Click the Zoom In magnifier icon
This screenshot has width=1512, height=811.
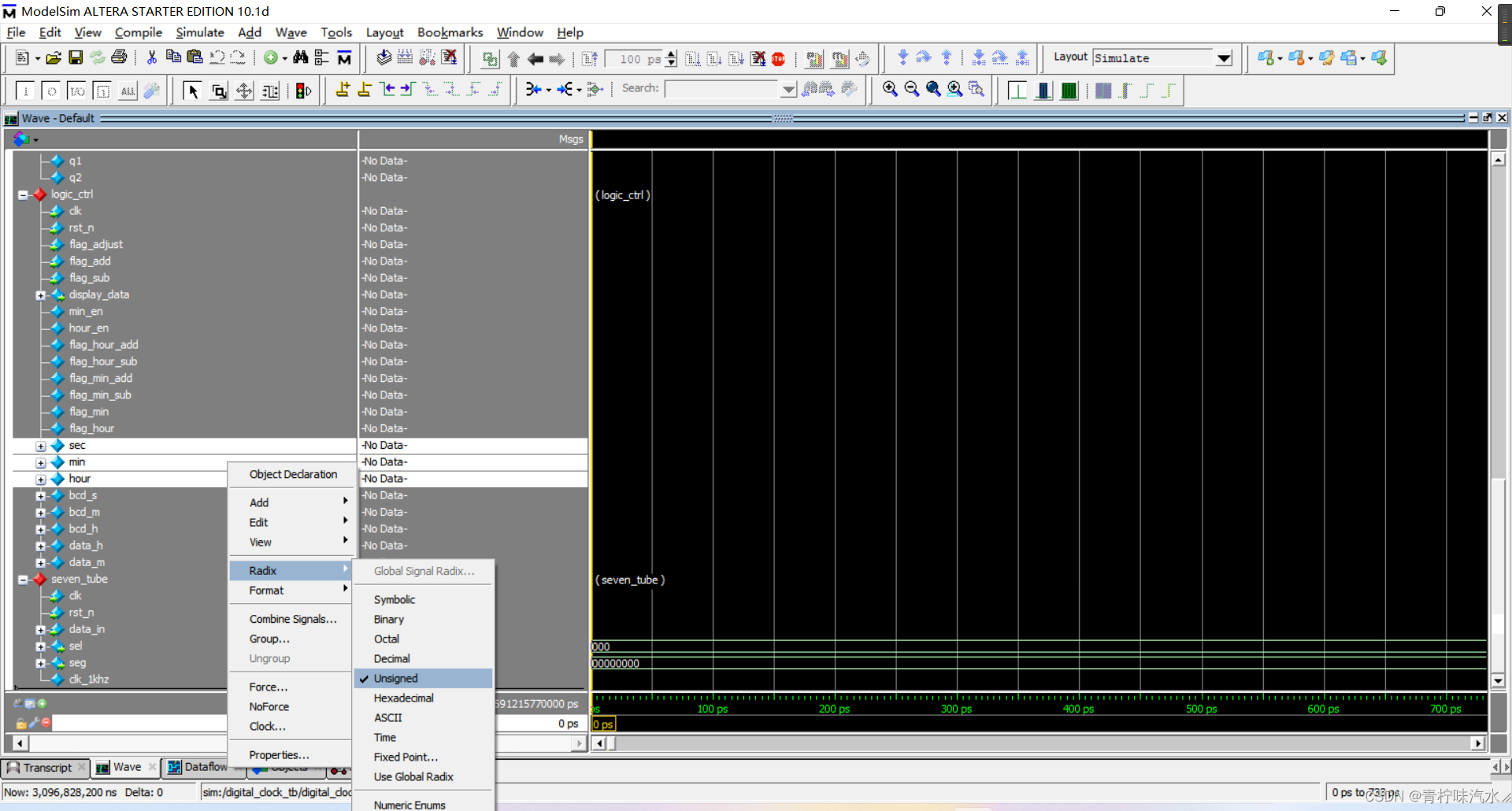click(890, 89)
